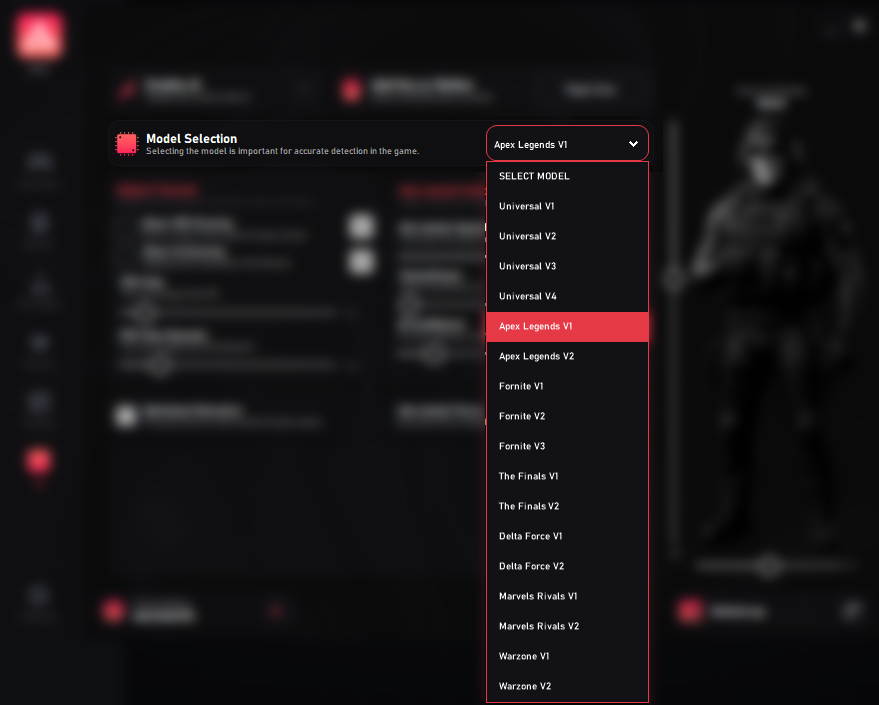Select Fornite V2 option
Screen dimensions: 879x705
point(567,416)
